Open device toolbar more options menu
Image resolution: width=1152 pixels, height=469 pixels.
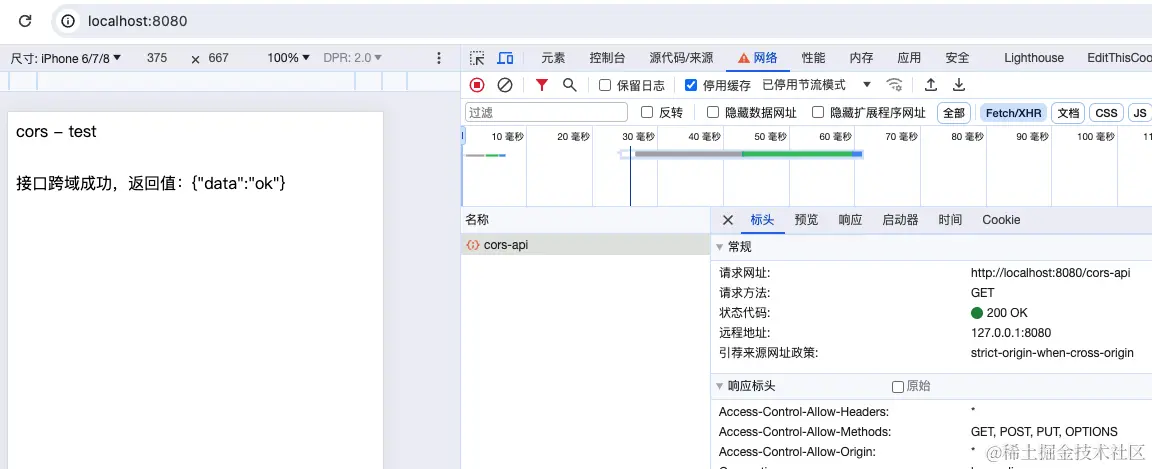(x=439, y=58)
